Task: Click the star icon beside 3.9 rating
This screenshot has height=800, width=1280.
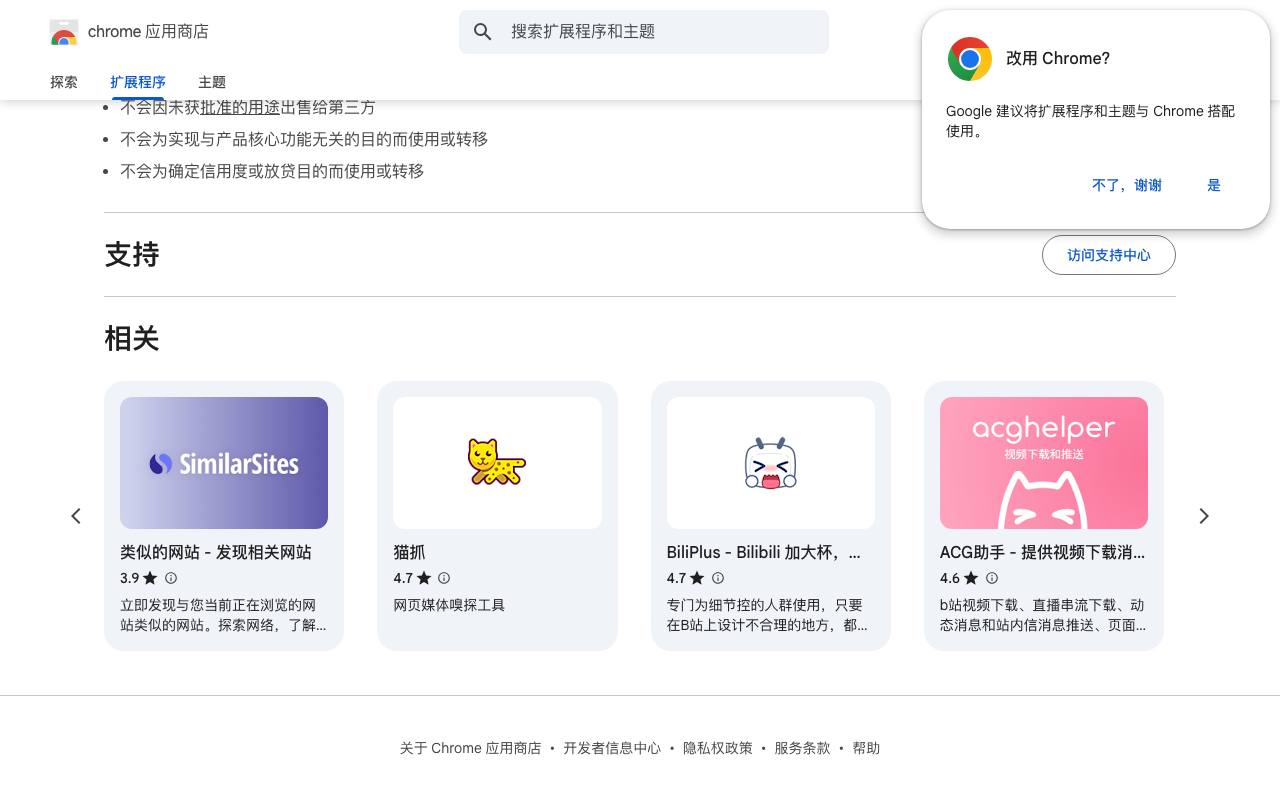Action: click(x=150, y=578)
